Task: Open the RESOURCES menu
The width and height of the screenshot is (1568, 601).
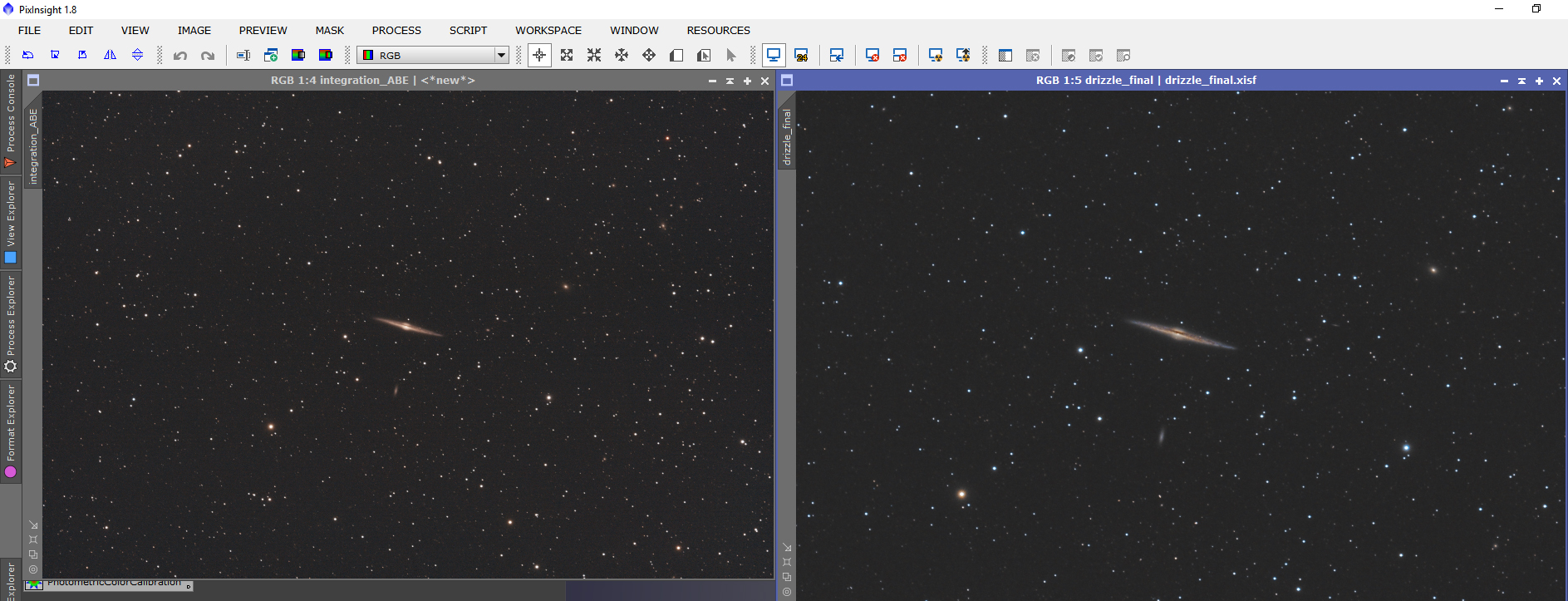Action: point(718,30)
